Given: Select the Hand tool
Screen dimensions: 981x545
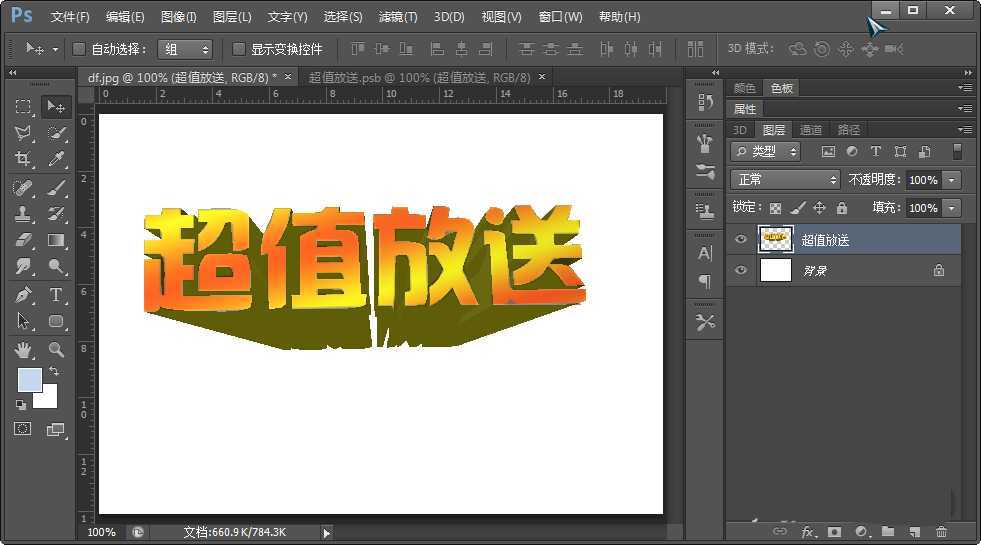Looking at the screenshot, I should 23,349.
